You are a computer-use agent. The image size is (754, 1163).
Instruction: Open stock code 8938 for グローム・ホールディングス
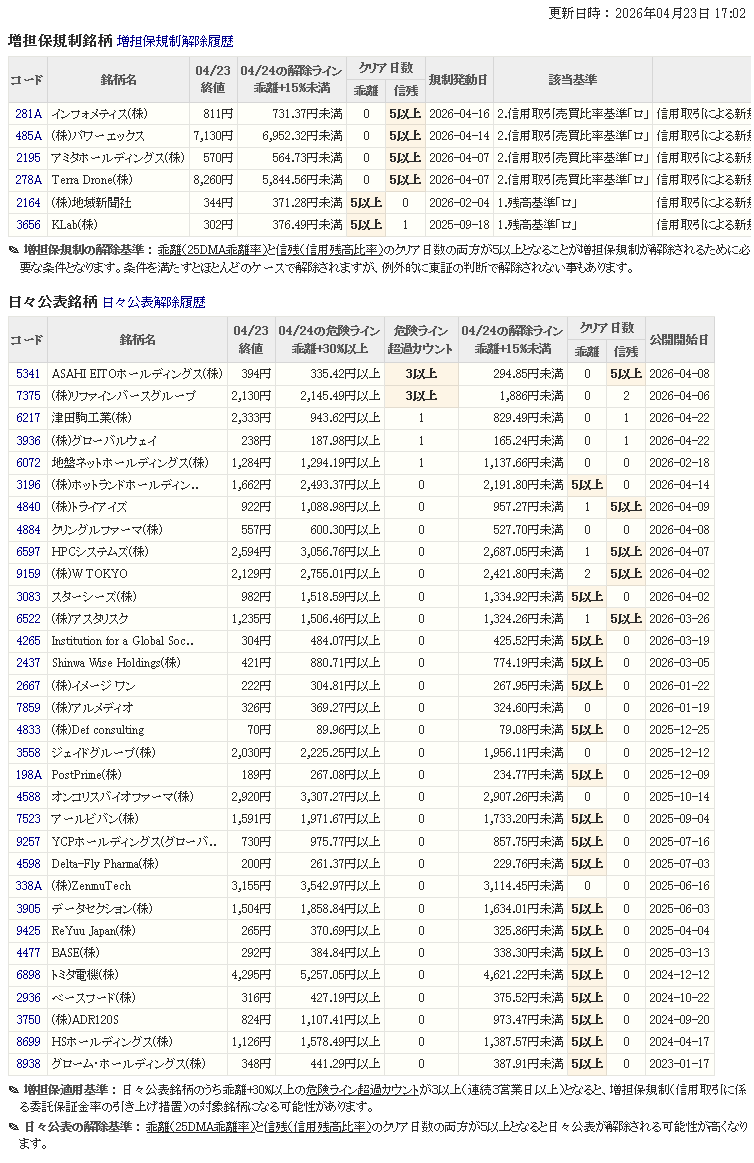click(28, 1064)
